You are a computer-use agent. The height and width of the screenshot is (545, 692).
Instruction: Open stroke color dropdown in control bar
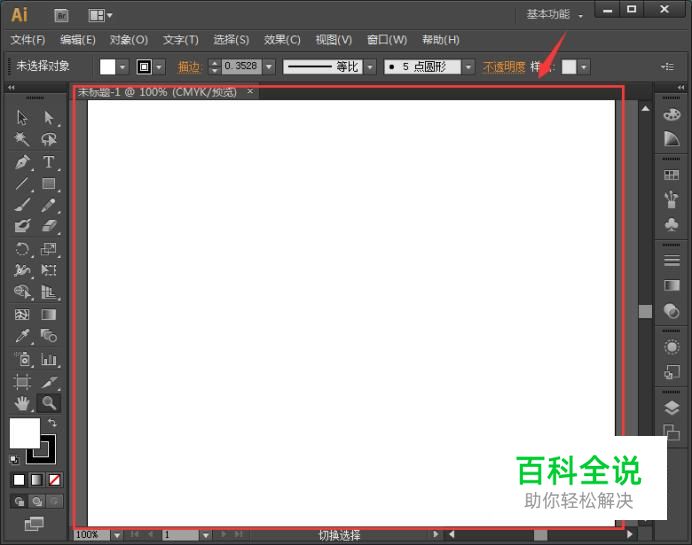[x=159, y=67]
